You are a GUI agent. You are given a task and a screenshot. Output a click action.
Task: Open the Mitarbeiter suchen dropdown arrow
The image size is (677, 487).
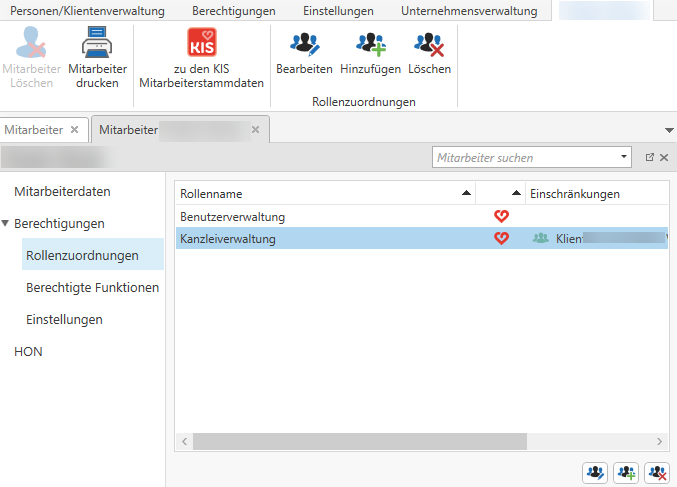click(x=624, y=157)
